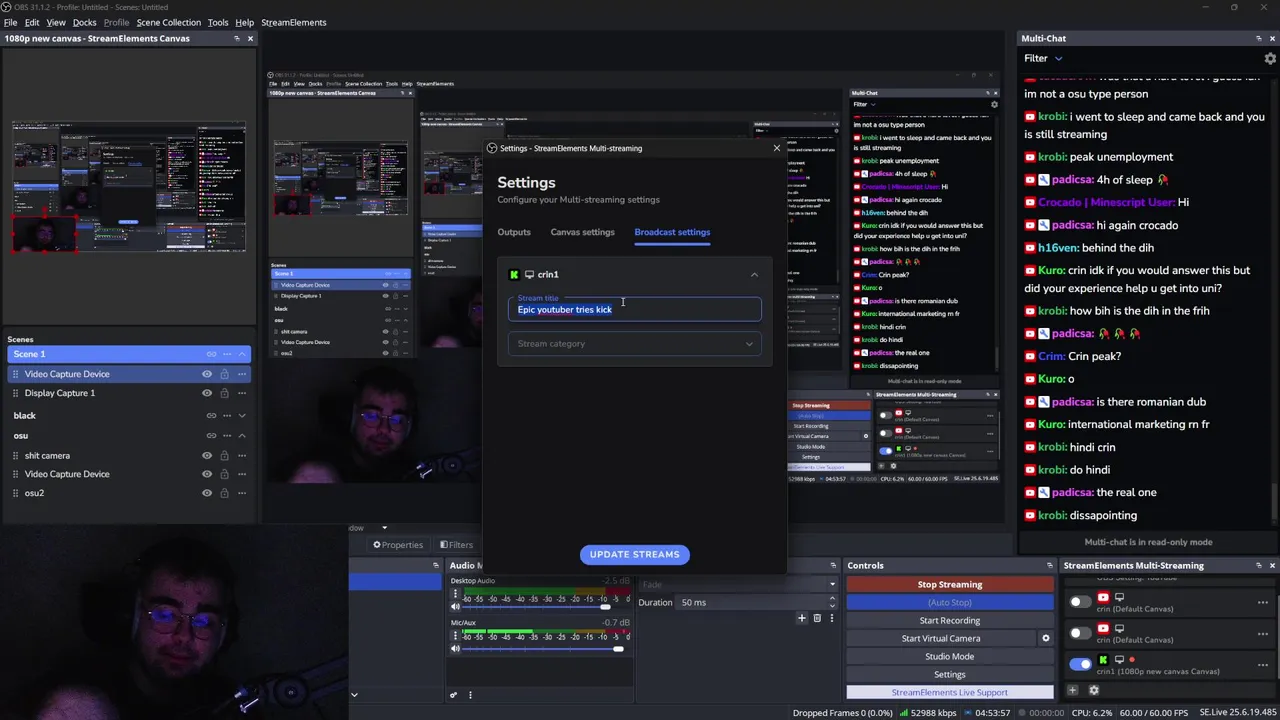Click link icon on osu scene row
Screen dimensions: 1280x720
coord(211,436)
